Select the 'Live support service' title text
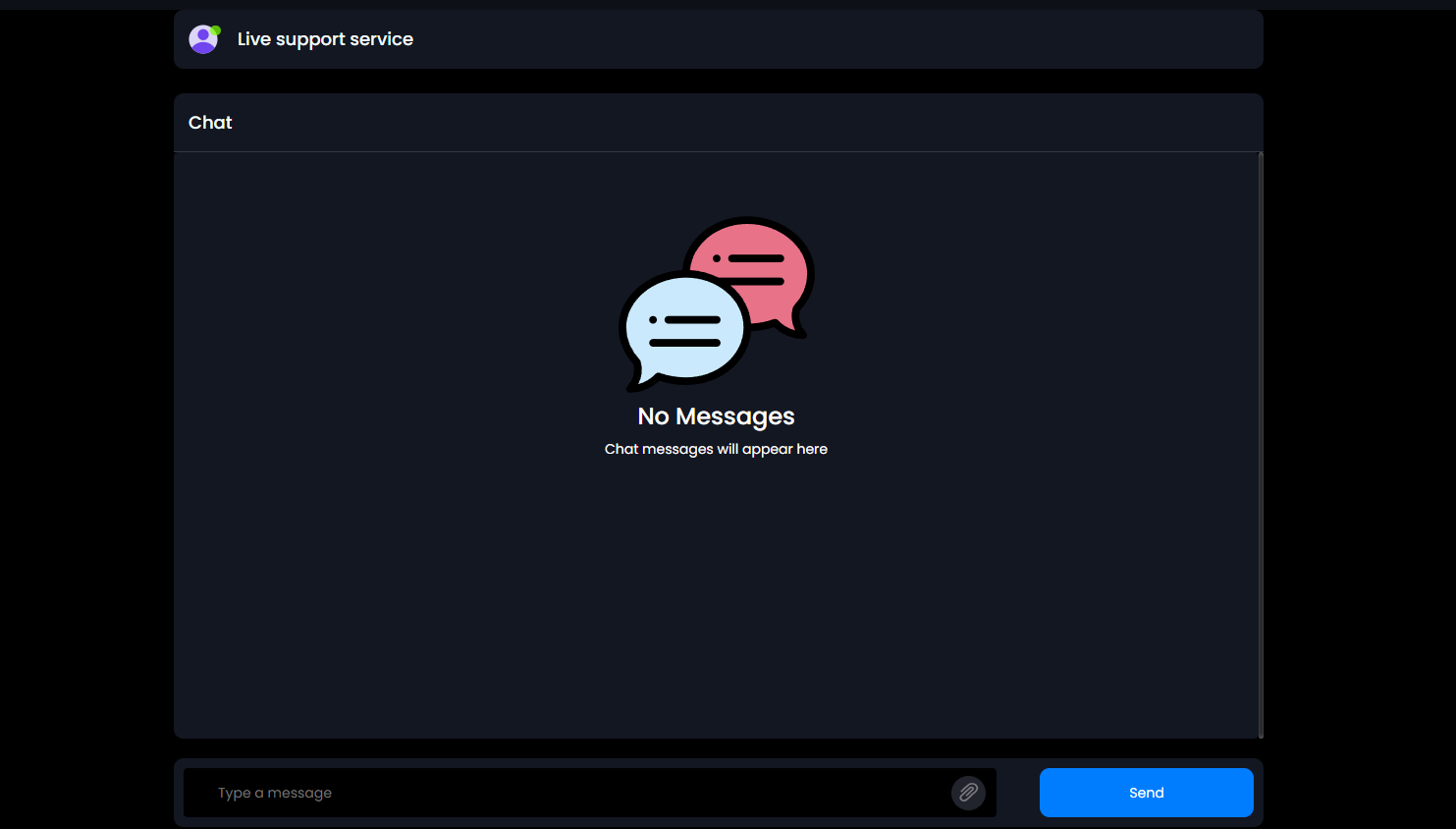This screenshot has height=829, width=1456. (x=325, y=39)
